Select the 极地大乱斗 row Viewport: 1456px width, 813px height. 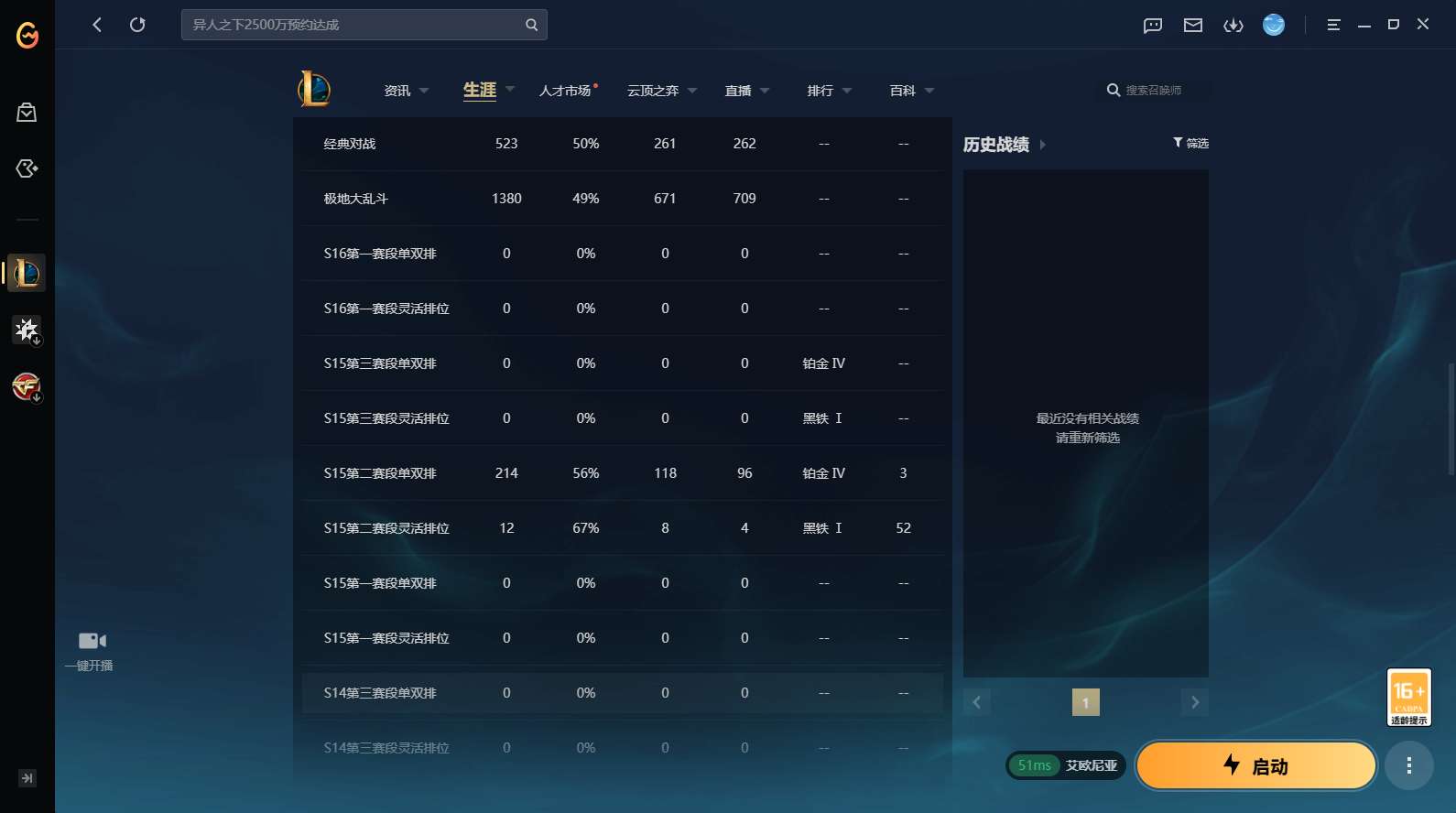[623, 199]
